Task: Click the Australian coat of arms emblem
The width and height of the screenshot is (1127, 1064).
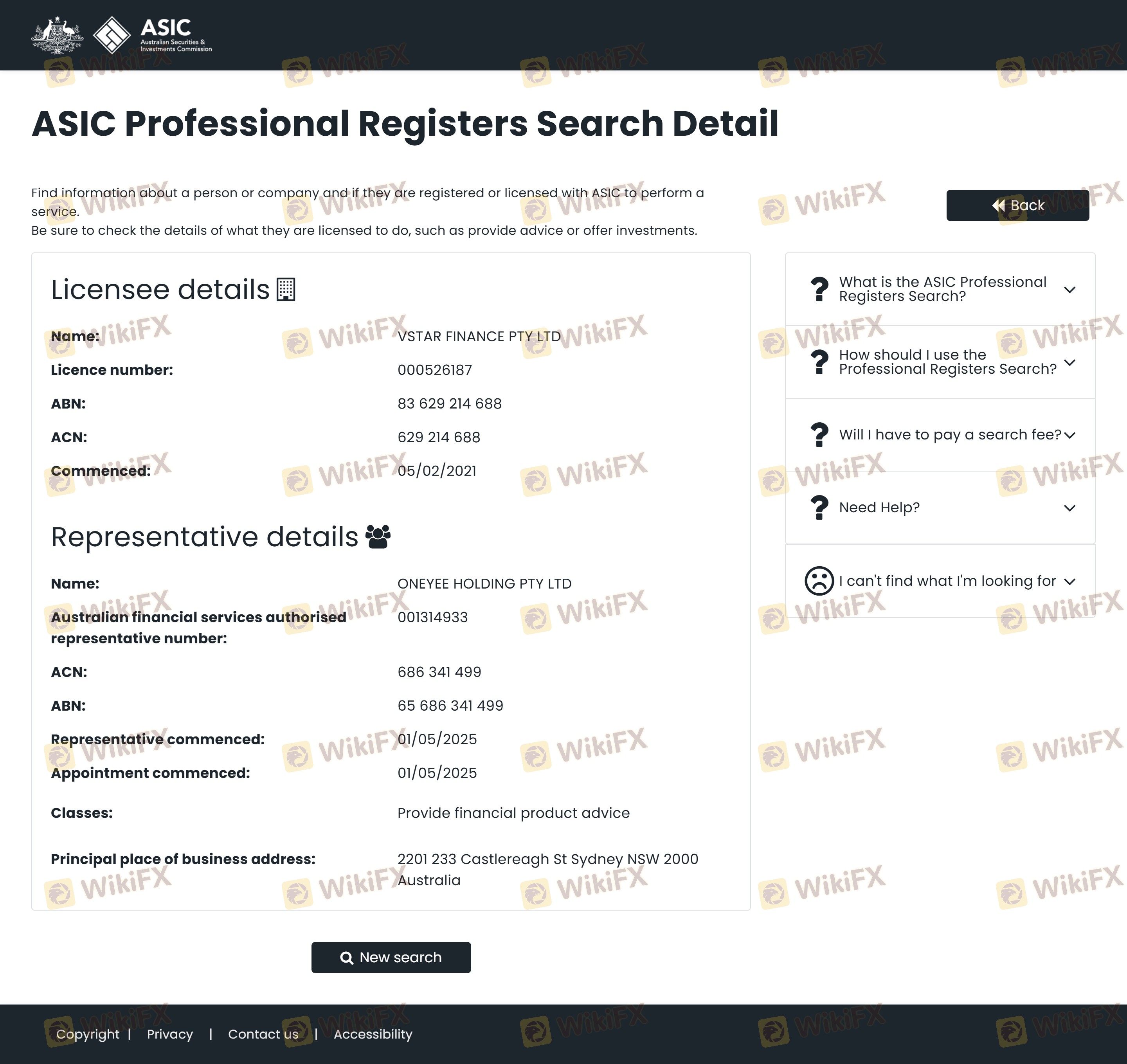Action: 57,35
